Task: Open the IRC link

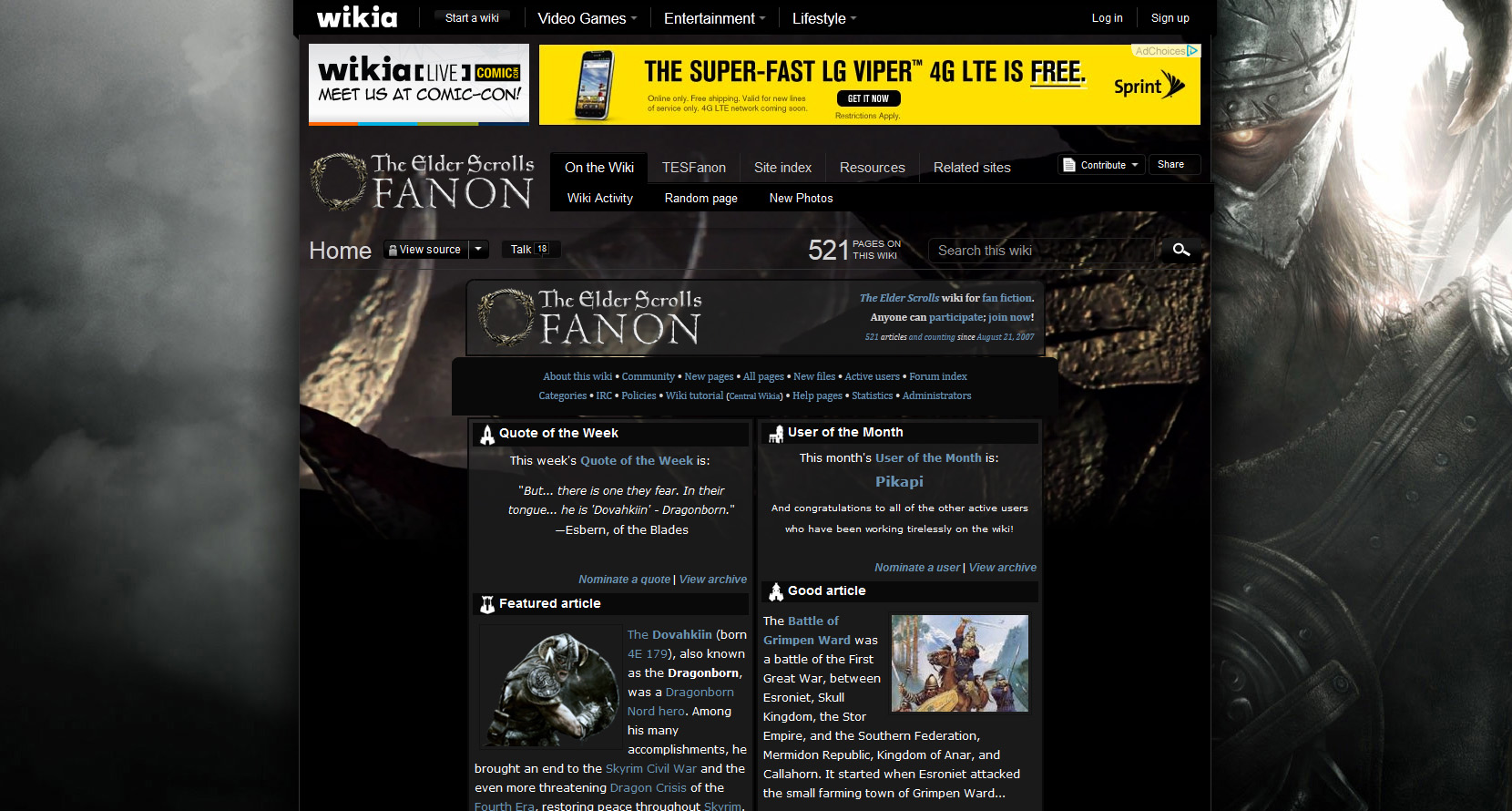Action: pyautogui.click(x=604, y=395)
